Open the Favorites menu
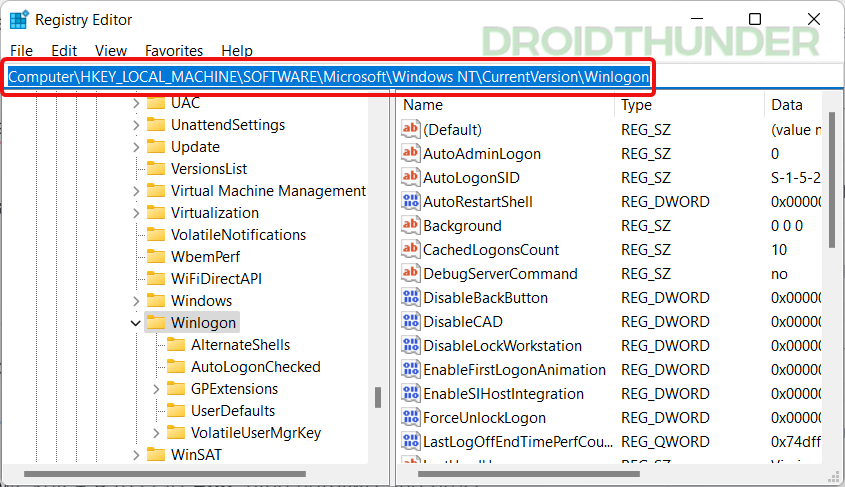This screenshot has width=845, height=487. 173,50
